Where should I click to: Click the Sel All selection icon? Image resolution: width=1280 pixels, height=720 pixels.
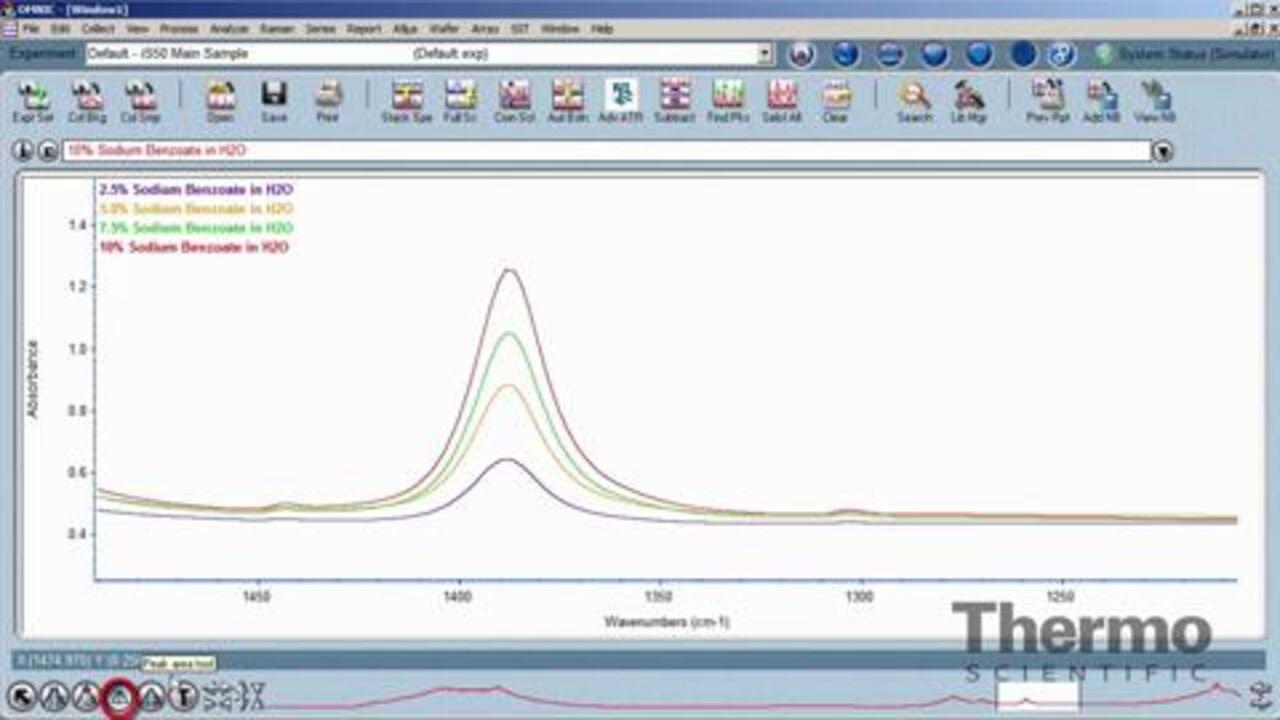[x=780, y=100]
